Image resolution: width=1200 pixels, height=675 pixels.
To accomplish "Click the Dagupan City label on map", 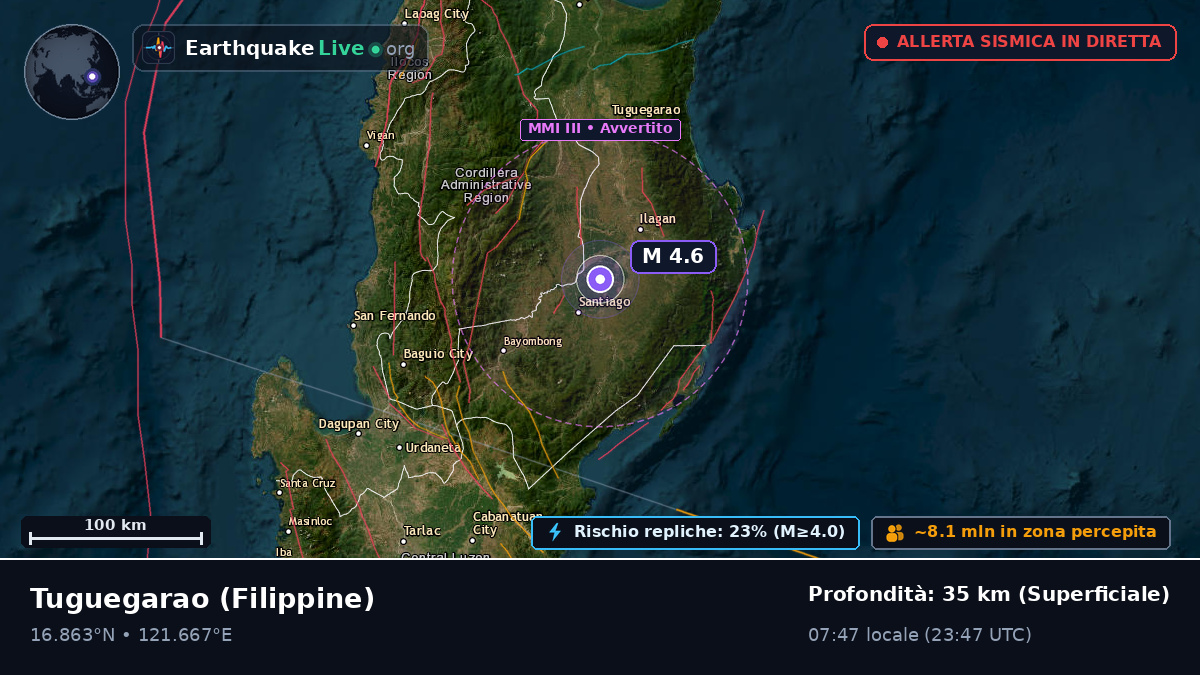I will [x=359, y=424].
